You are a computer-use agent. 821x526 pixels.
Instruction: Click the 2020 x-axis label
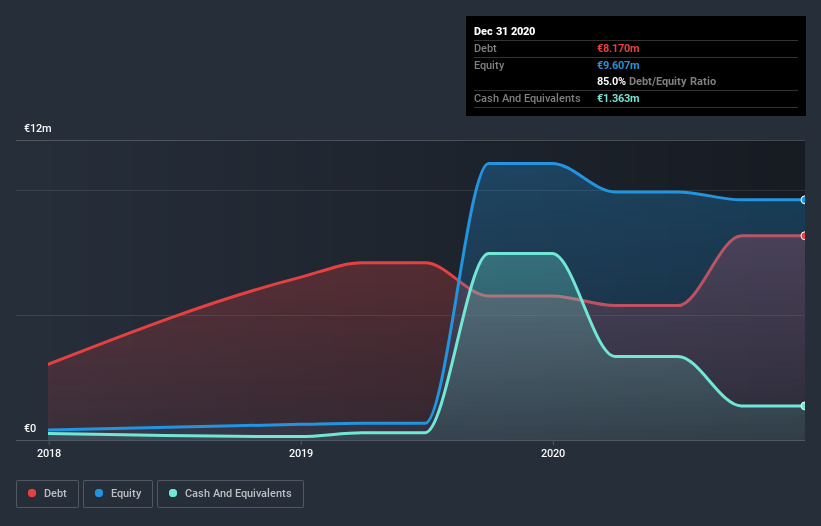pyautogui.click(x=553, y=453)
